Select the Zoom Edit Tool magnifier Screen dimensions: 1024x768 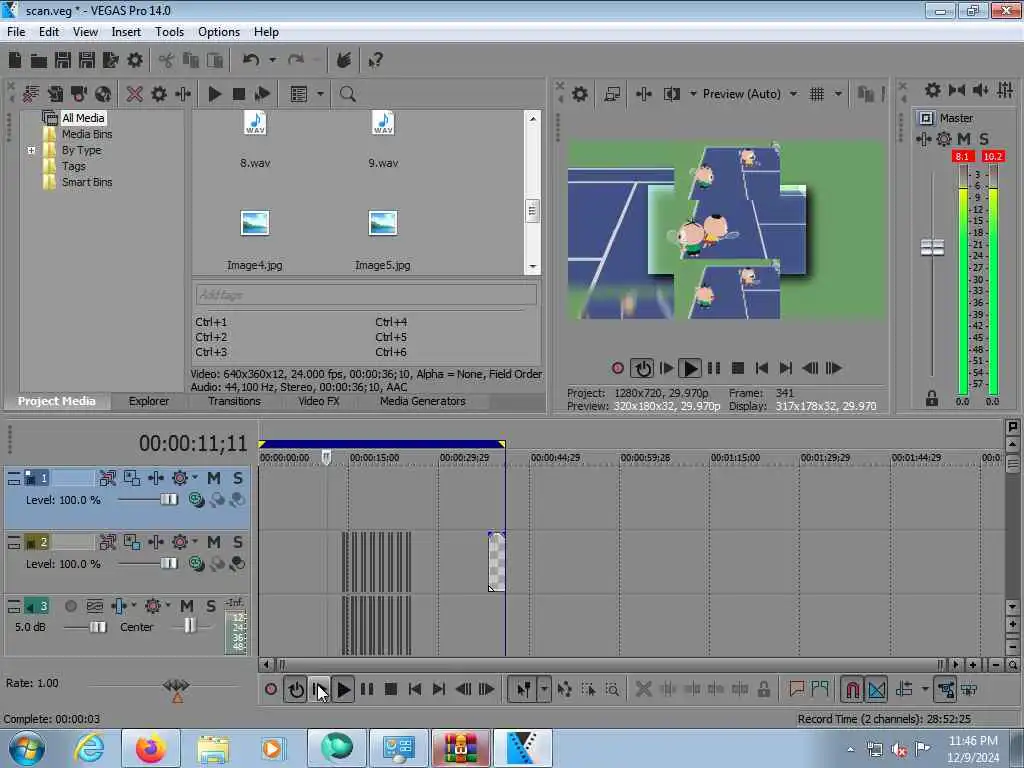click(x=612, y=689)
